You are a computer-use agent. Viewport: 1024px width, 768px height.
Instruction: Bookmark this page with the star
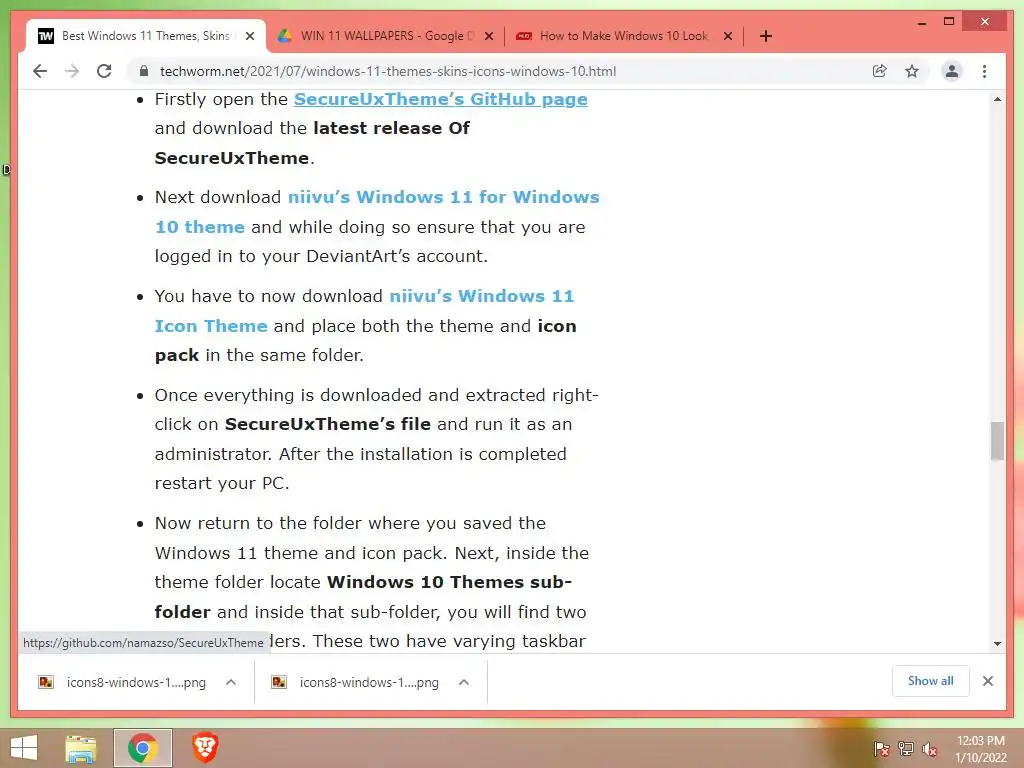point(912,71)
